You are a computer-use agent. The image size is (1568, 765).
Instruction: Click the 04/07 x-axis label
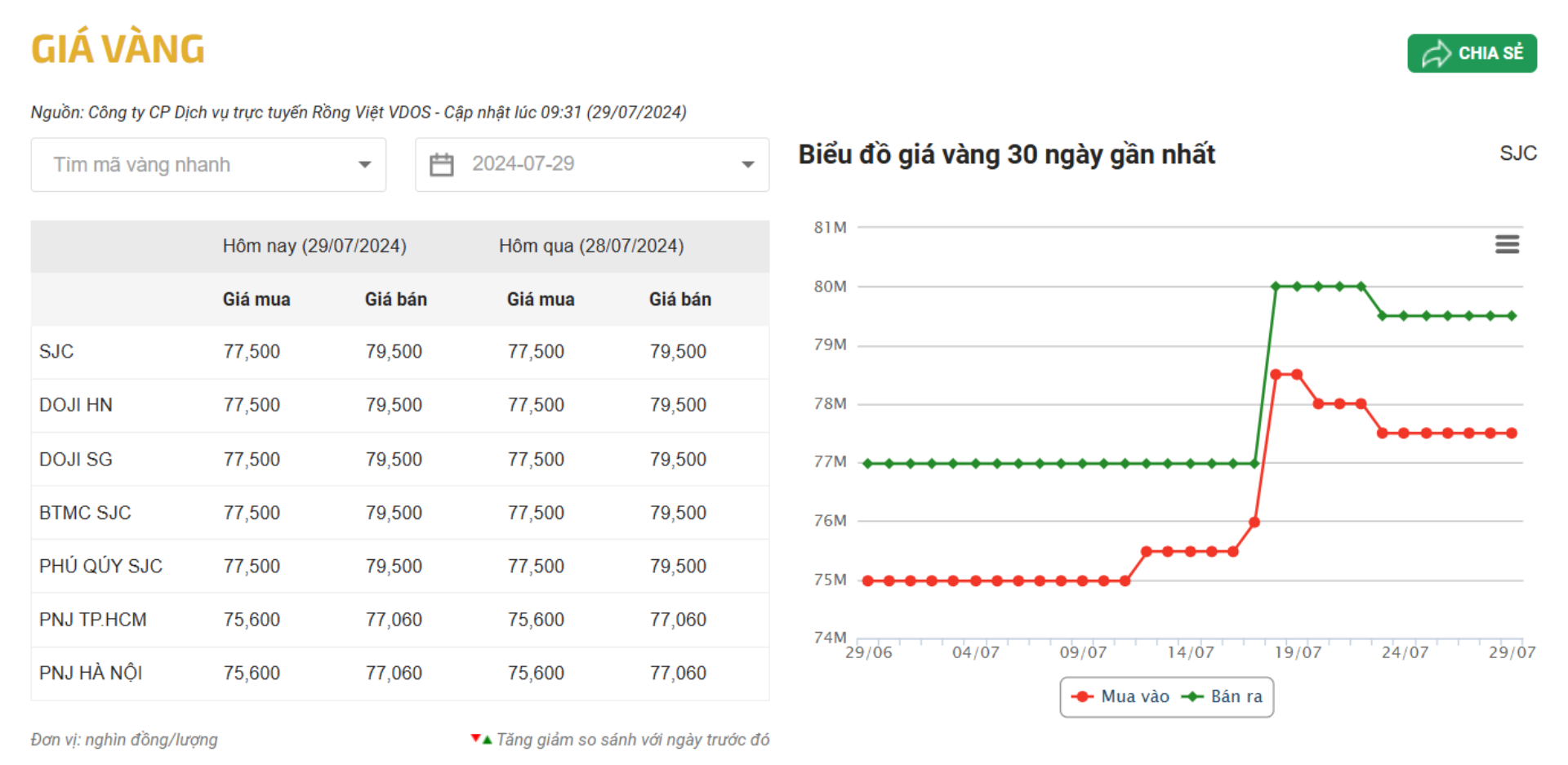(975, 652)
